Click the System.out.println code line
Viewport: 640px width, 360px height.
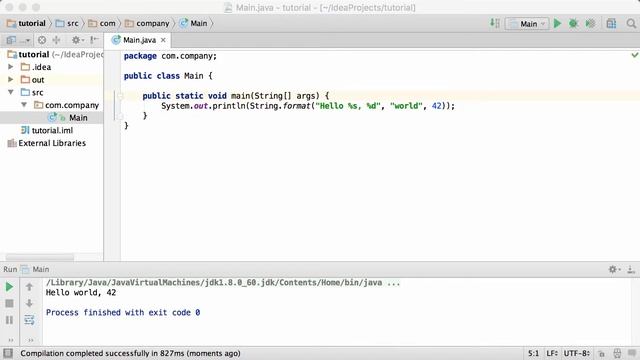(308, 106)
